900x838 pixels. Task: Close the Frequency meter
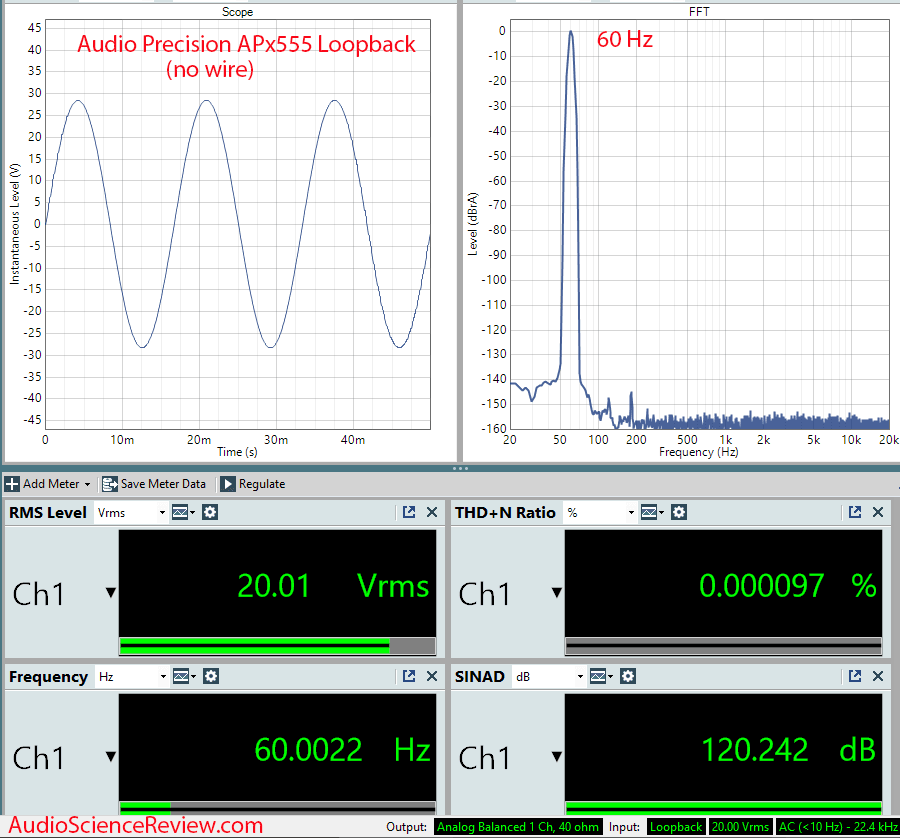click(x=432, y=676)
